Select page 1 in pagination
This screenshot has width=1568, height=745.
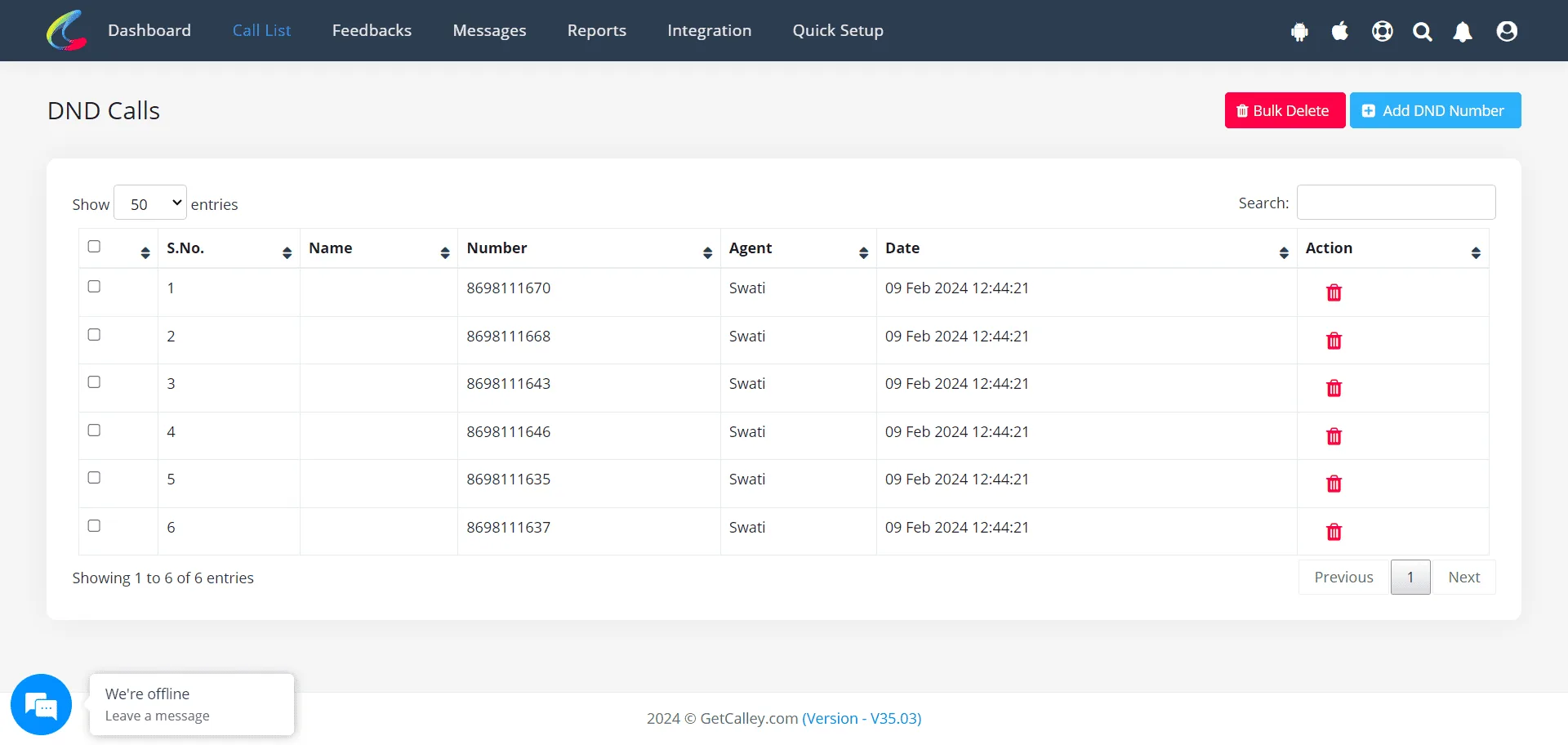point(1410,578)
